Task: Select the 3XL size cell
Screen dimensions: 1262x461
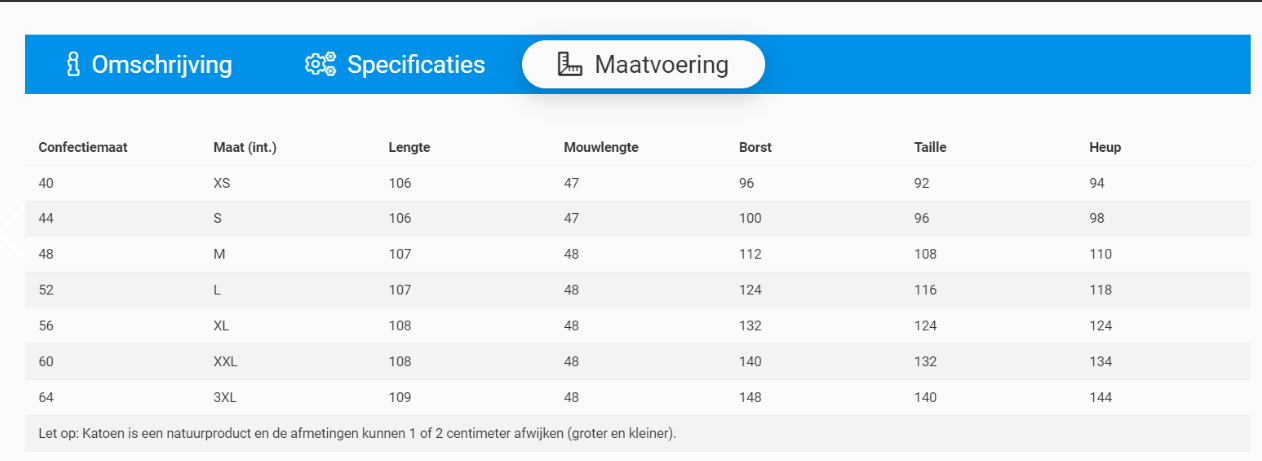Action: point(225,397)
